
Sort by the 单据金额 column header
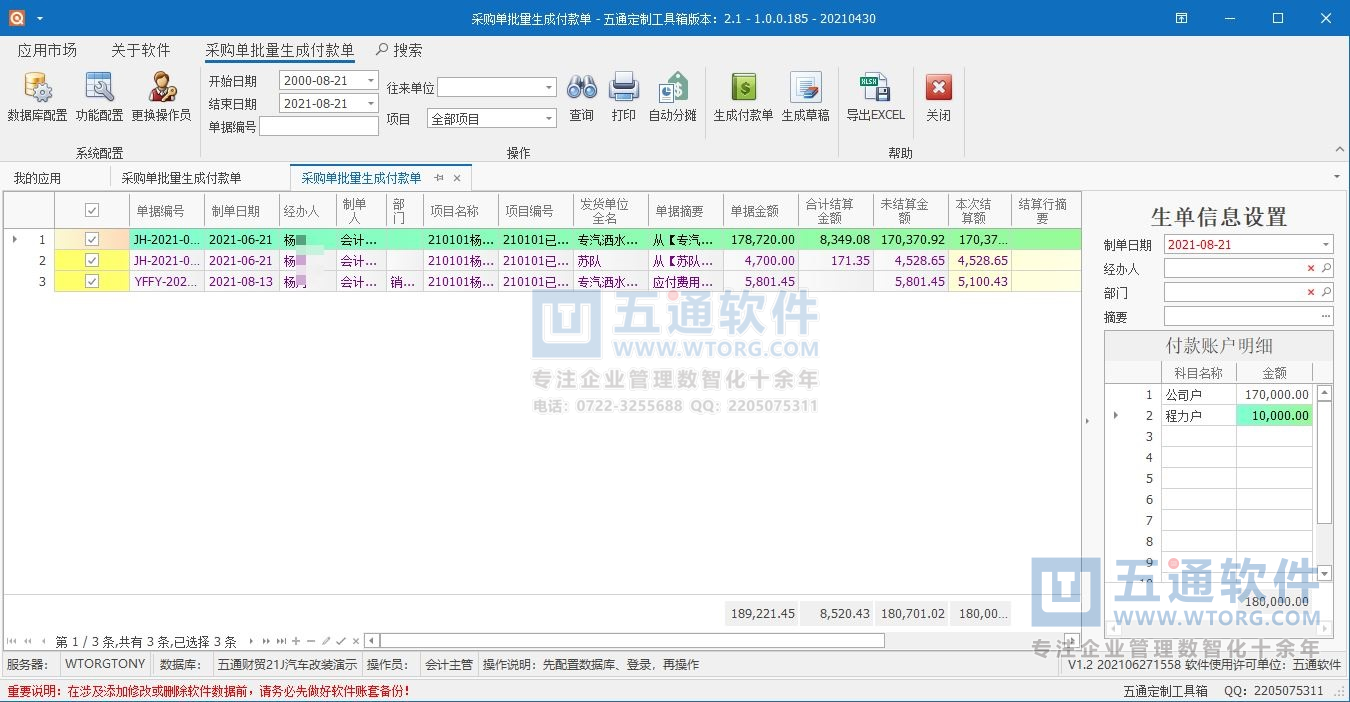761,211
